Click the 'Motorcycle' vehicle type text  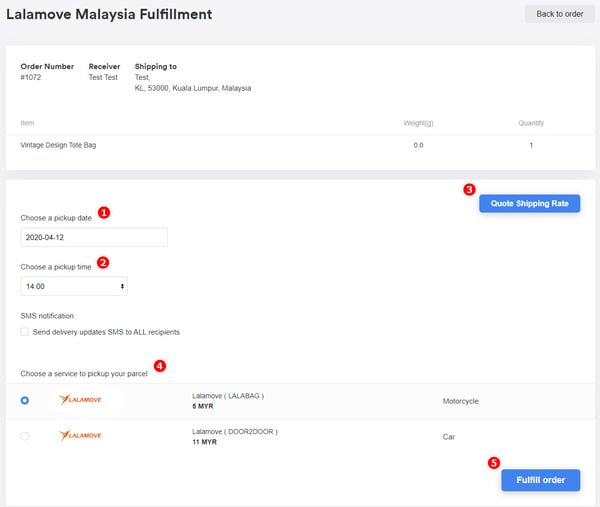click(461, 401)
